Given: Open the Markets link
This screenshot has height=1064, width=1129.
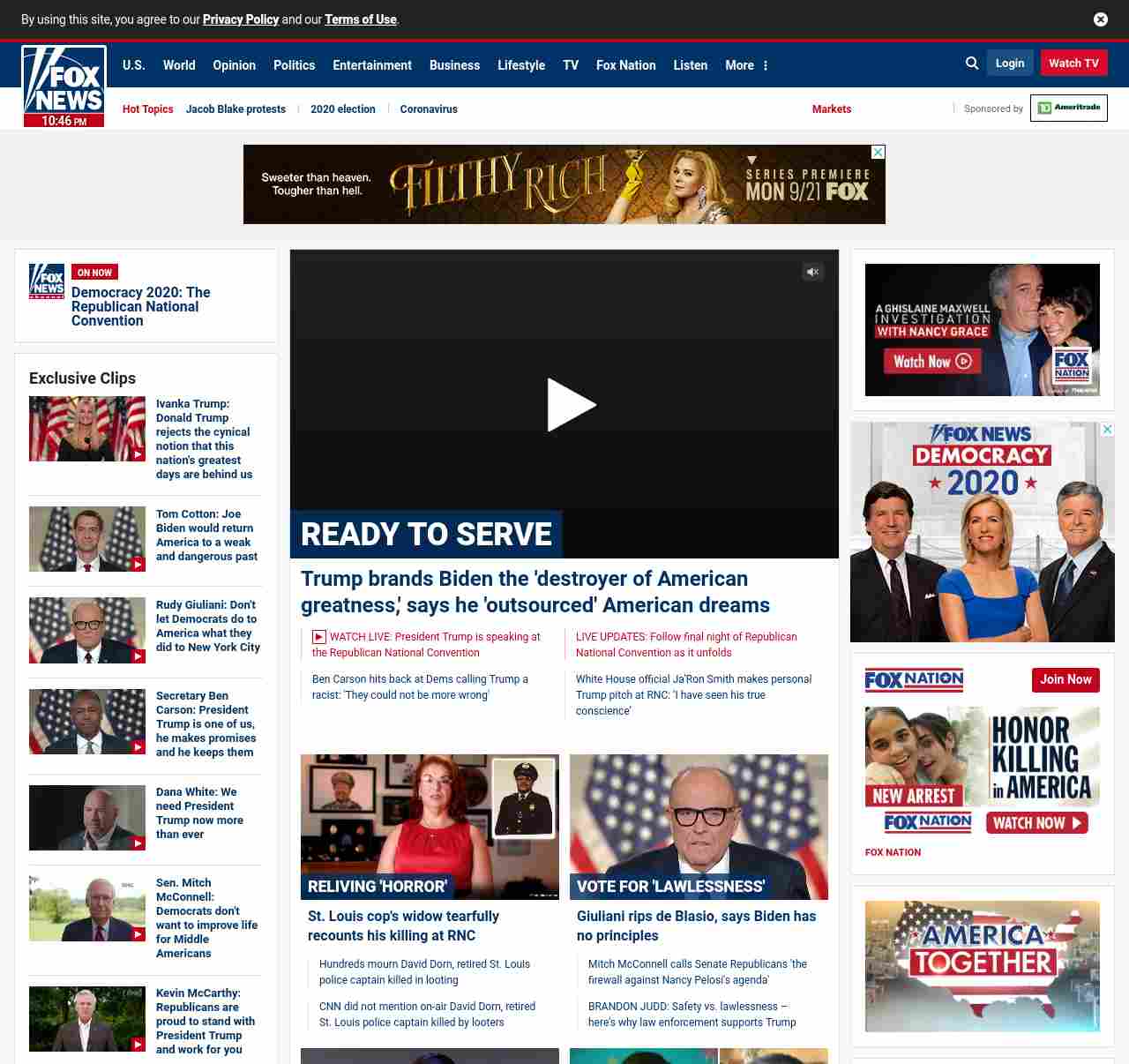Looking at the screenshot, I should tap(831, 109).
